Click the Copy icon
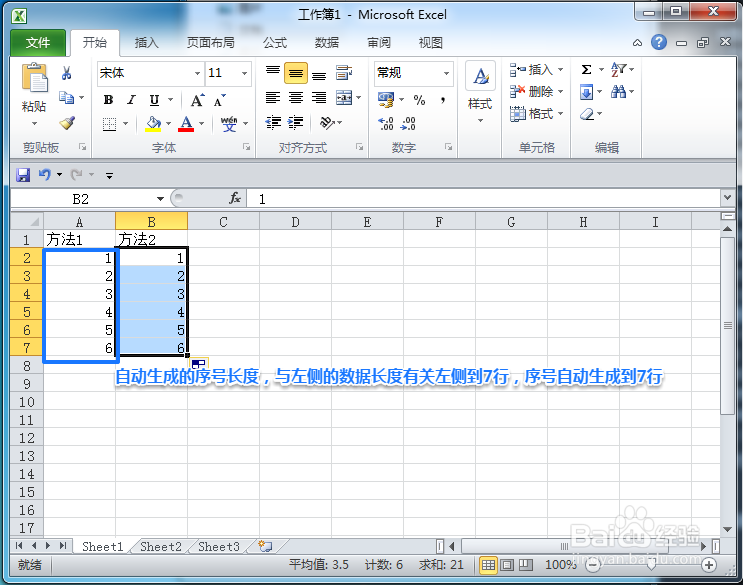This screenshot has height=585, width=743. (x=66, y=98)
